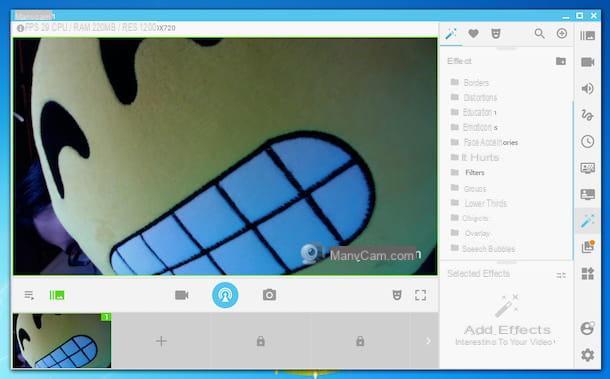Image resolution: width=610 pixels, height=379 pixels.
Task: Expand the Lower Thirds folder
Action: coord(479,203)
